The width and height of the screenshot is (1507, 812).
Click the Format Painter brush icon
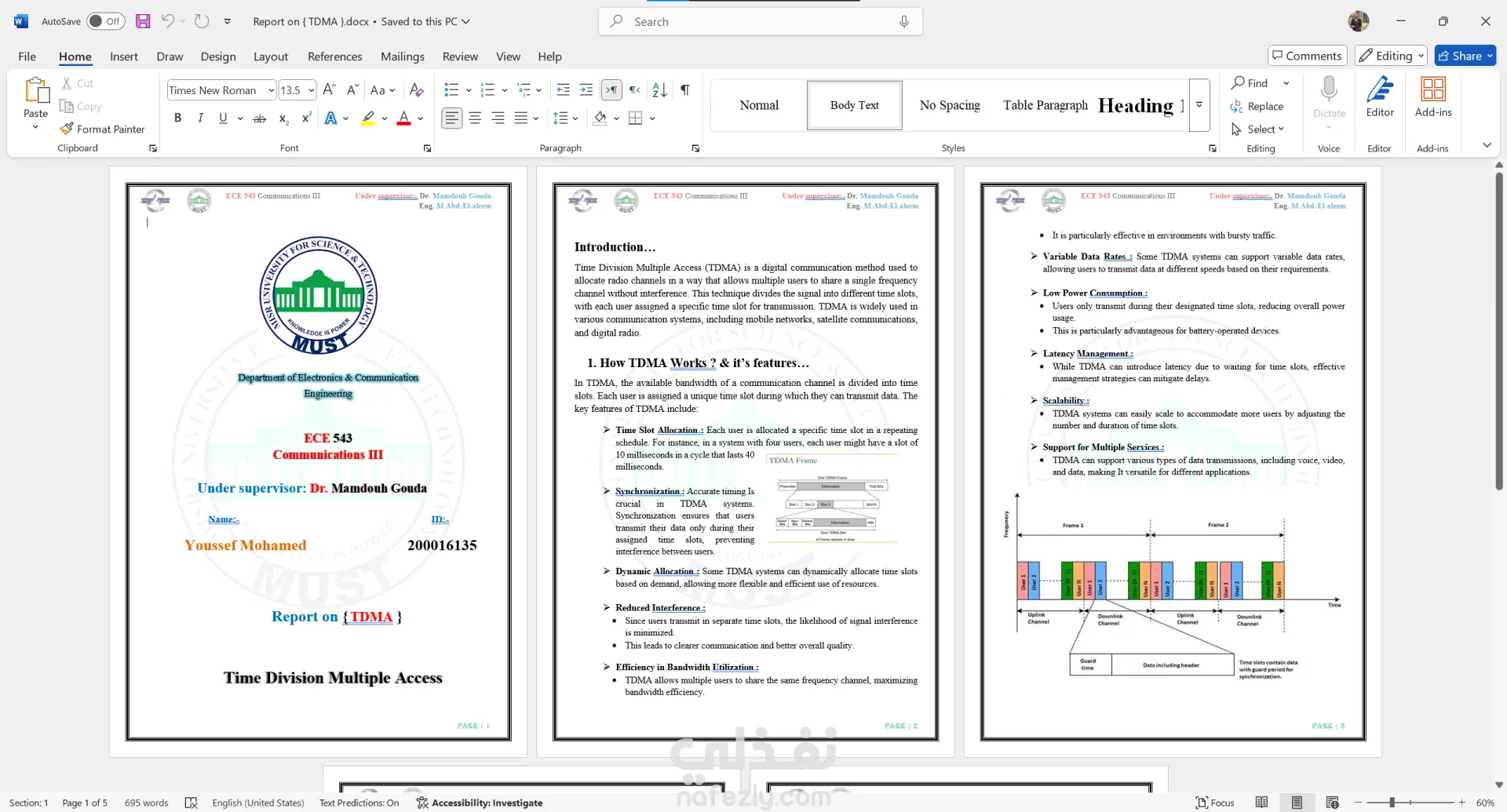click(x=68, y=129)
